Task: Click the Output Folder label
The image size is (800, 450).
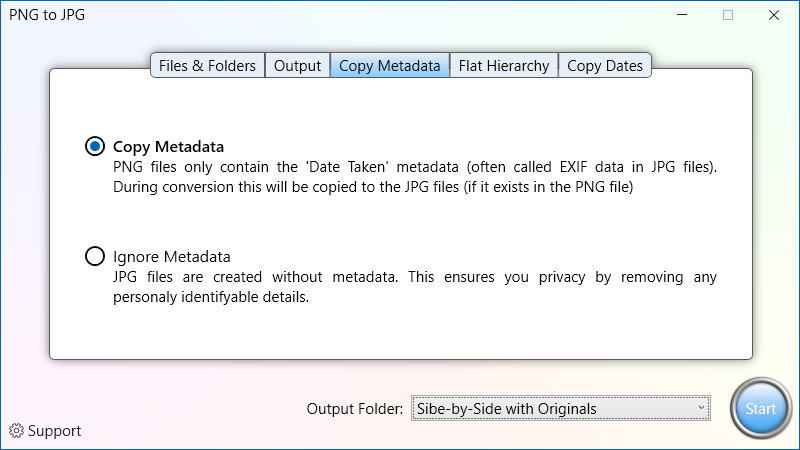Action: click(x=355, y=409)
